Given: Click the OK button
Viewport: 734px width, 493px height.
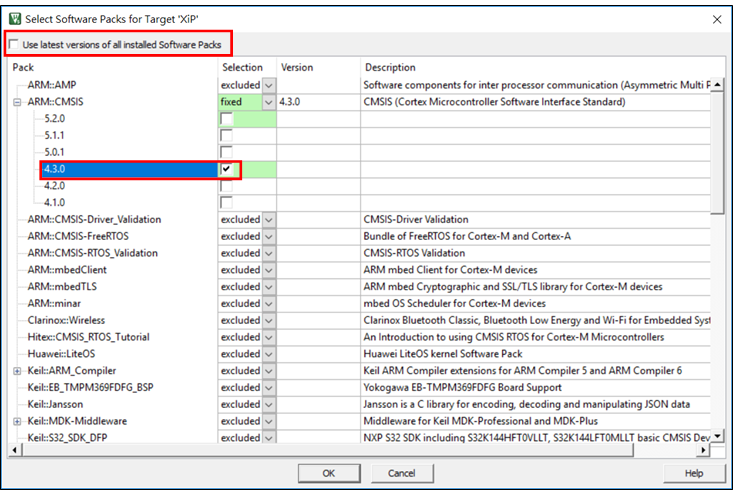Looking at the screenshot, I should click(x=329, y=473).
